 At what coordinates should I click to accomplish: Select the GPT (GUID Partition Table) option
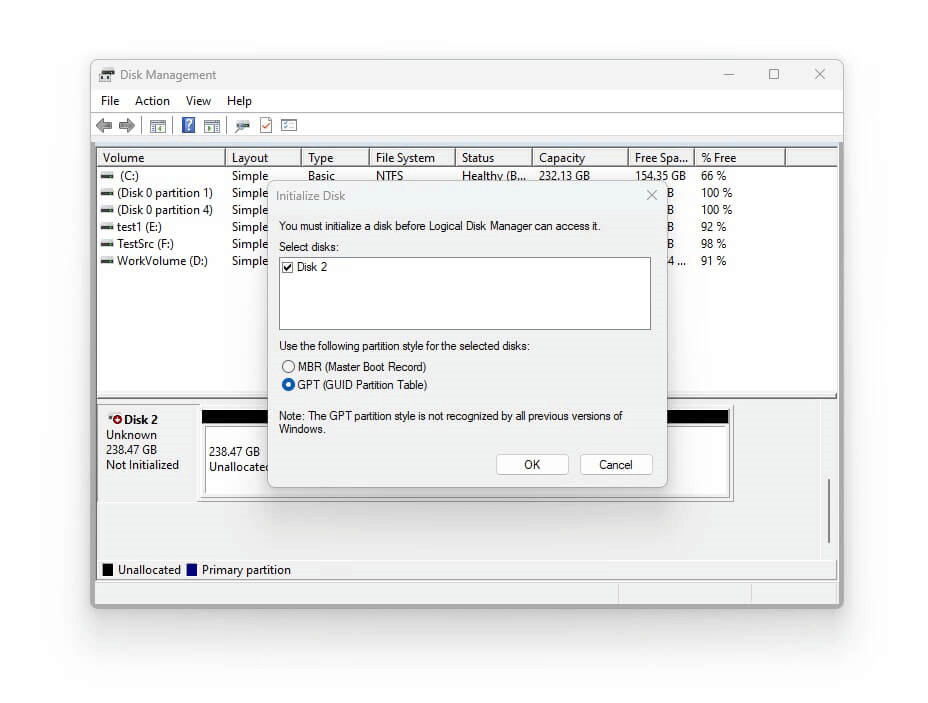pyautogui.click(x=289, y=385)
